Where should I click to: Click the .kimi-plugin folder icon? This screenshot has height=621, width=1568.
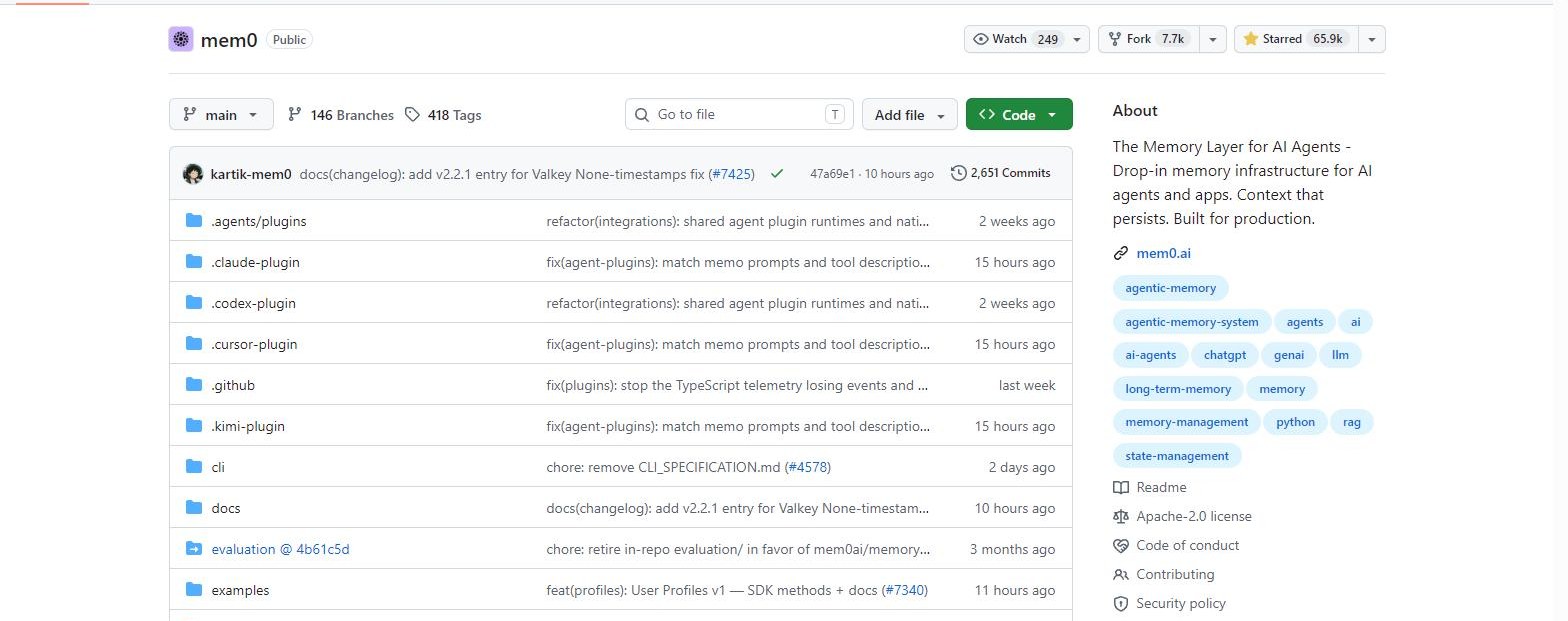(194, 426)
